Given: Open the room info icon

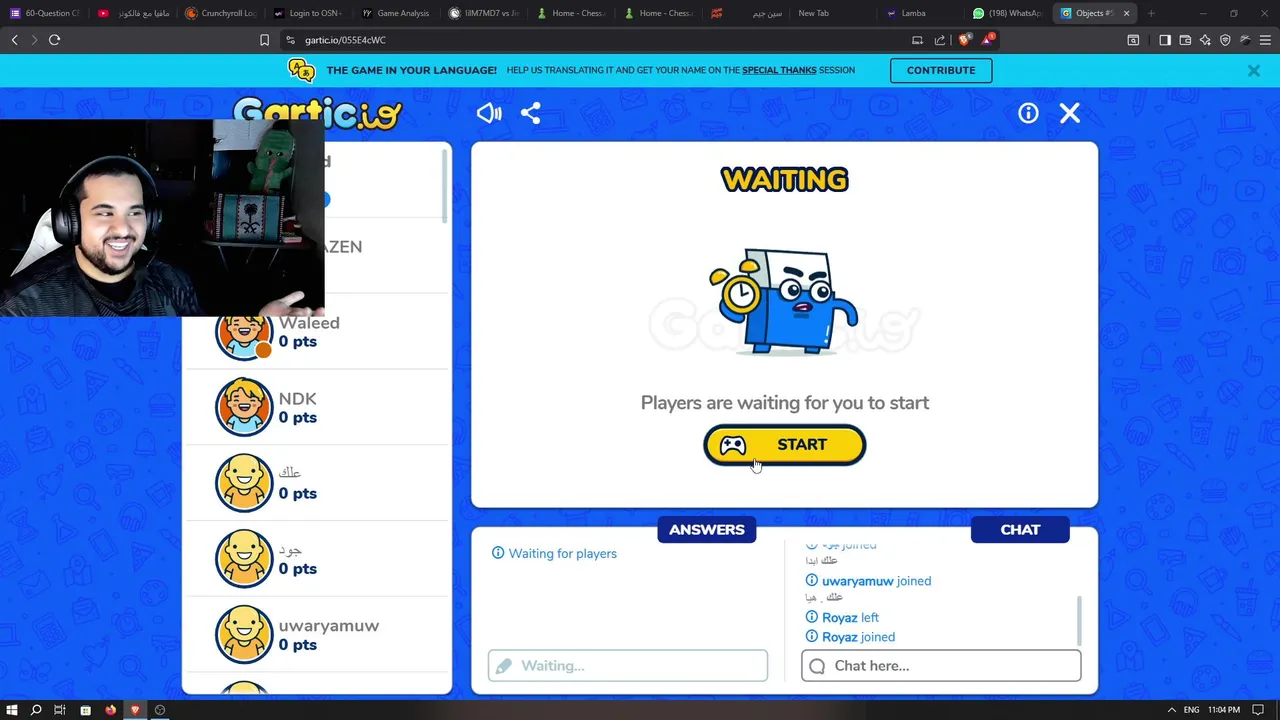Looking at the screenshot, I should [1028, 113].
